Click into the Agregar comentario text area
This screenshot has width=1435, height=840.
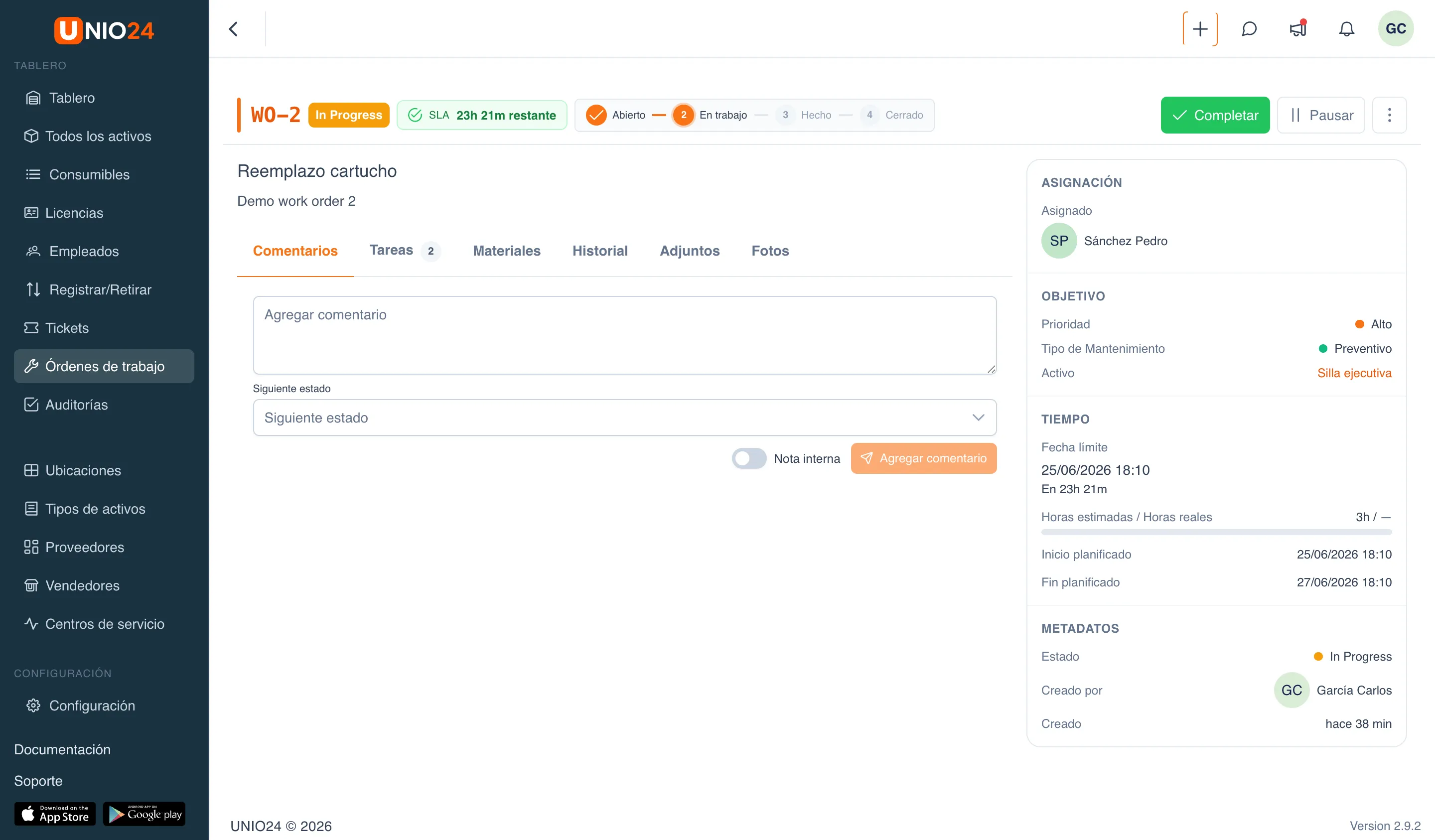click(625, 335)
